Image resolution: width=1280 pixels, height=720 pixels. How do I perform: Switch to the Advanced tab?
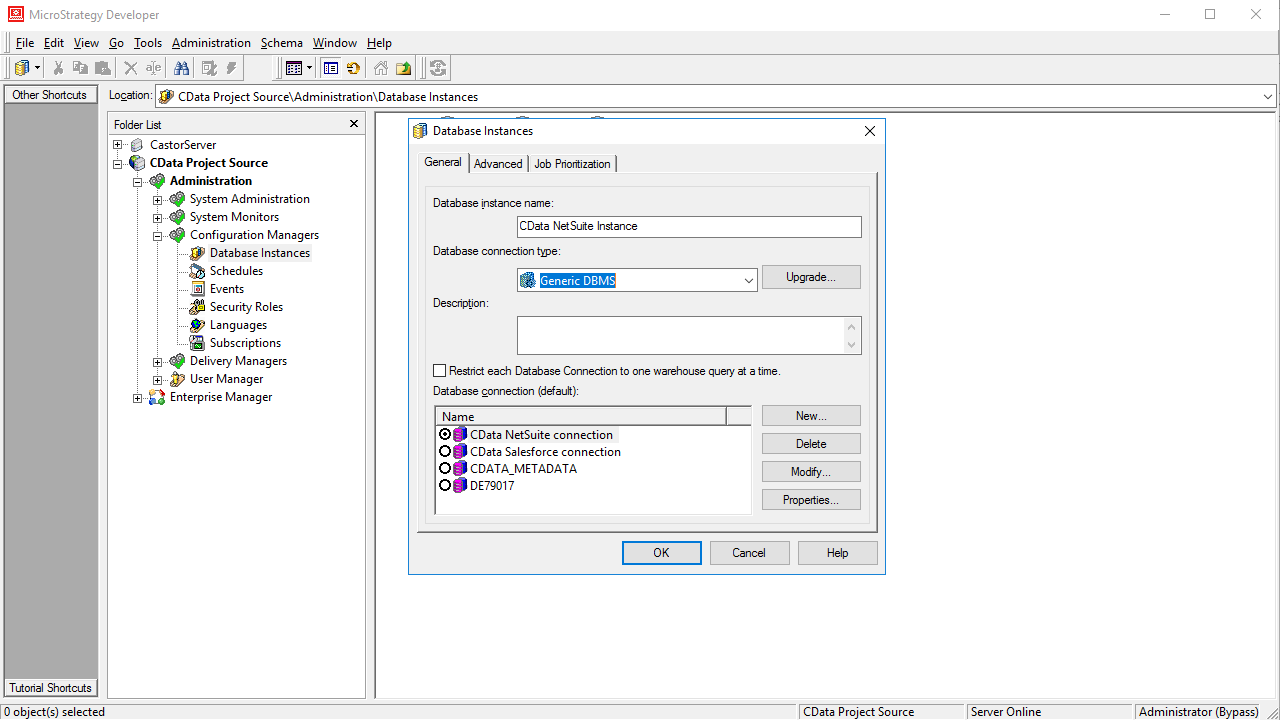point(498,162)
